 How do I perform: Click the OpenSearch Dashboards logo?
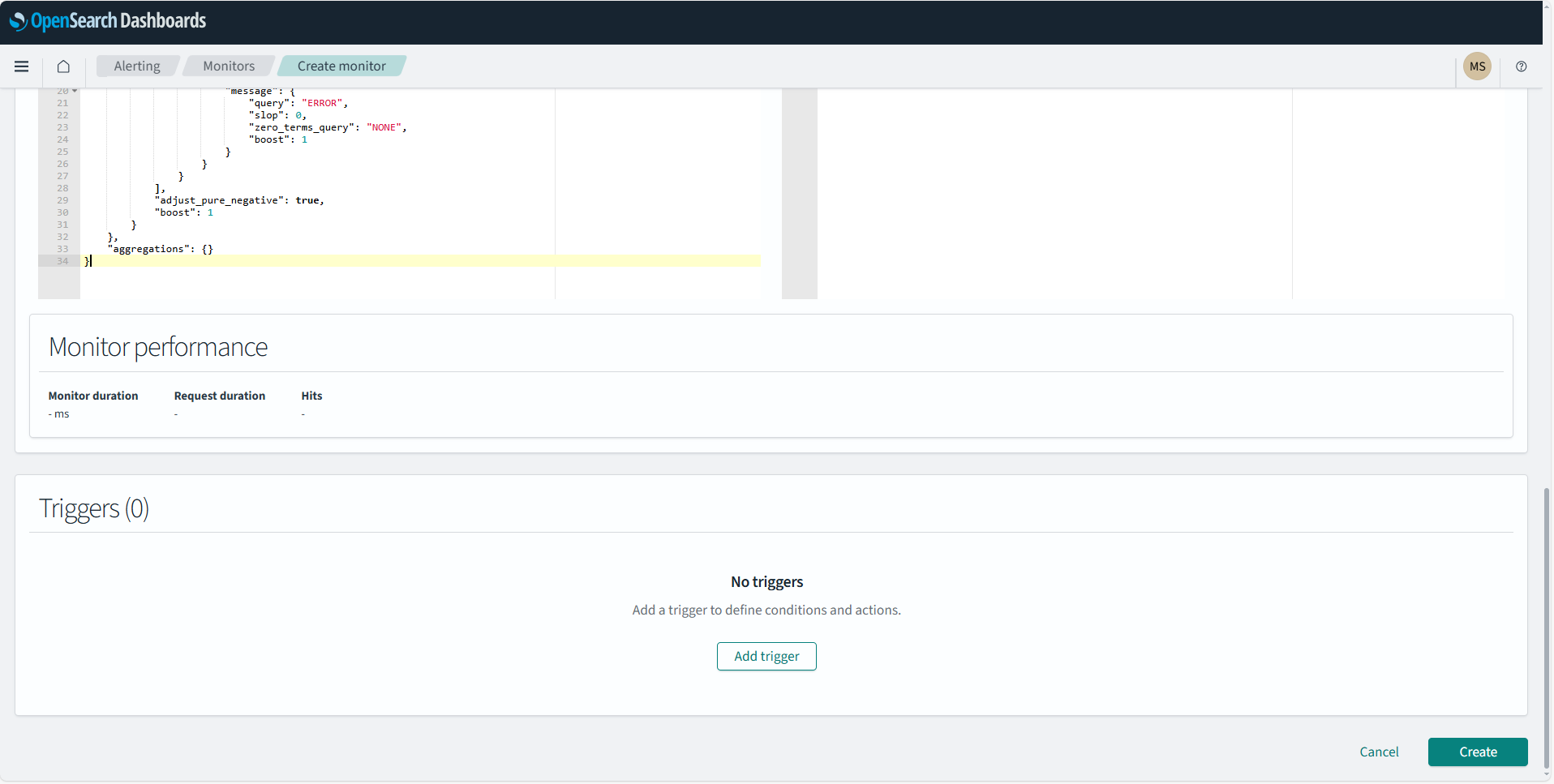pyautogui.click(x=108, y=21)
